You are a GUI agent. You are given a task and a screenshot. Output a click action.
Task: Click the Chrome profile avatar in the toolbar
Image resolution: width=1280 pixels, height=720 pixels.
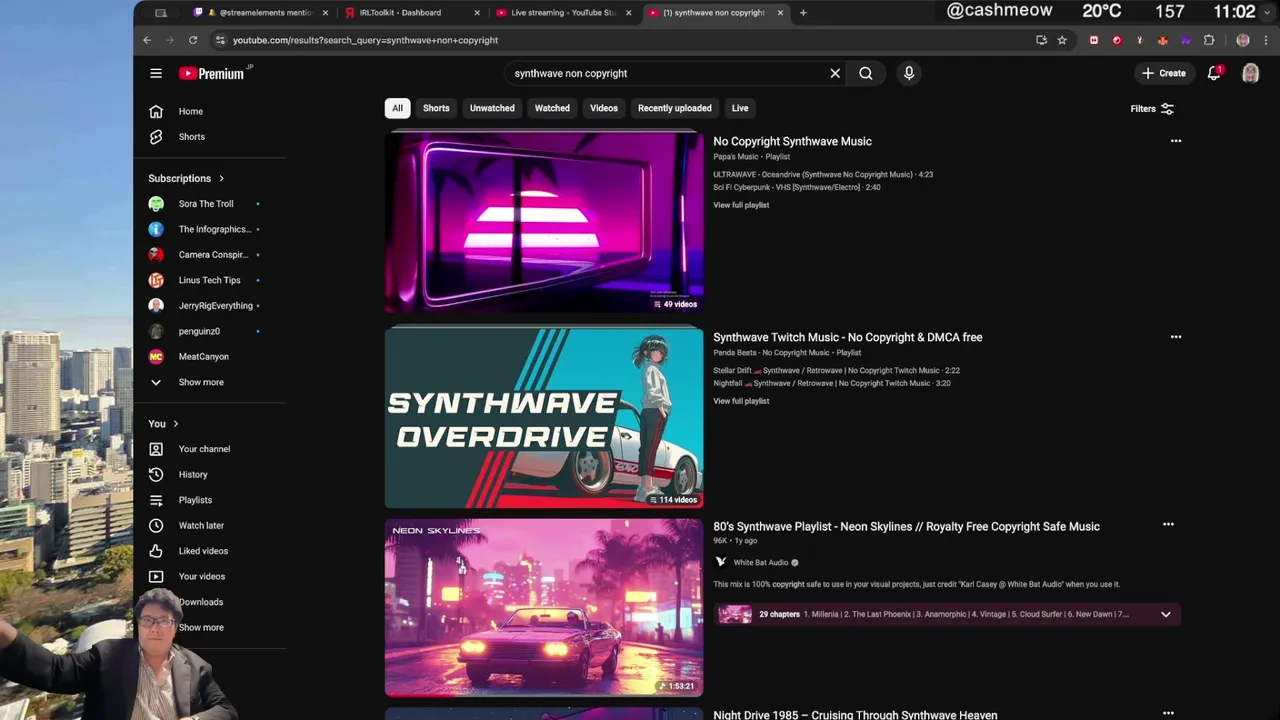(1243, 40)
